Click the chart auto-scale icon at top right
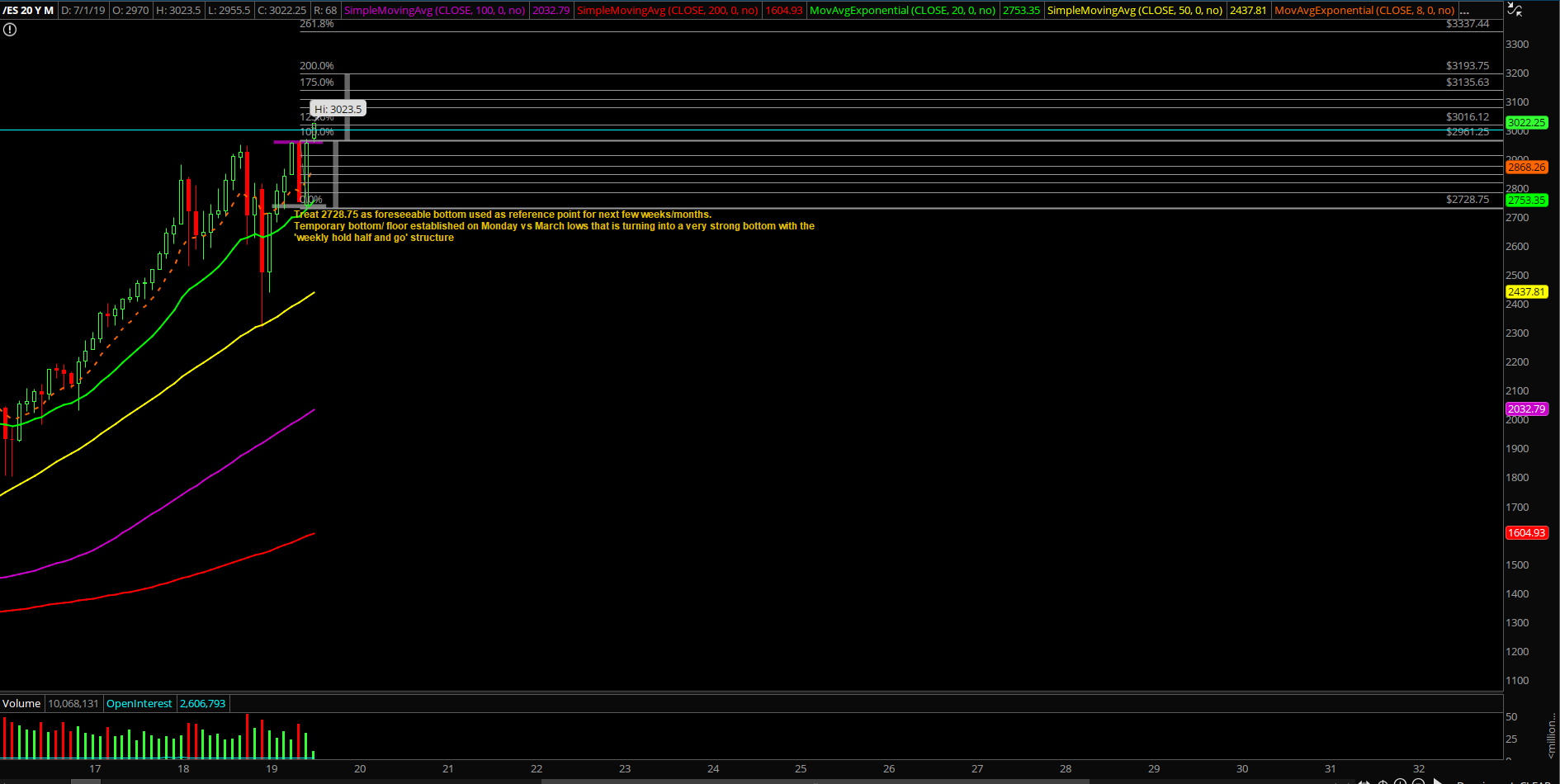 click(x=1515, y=10)
